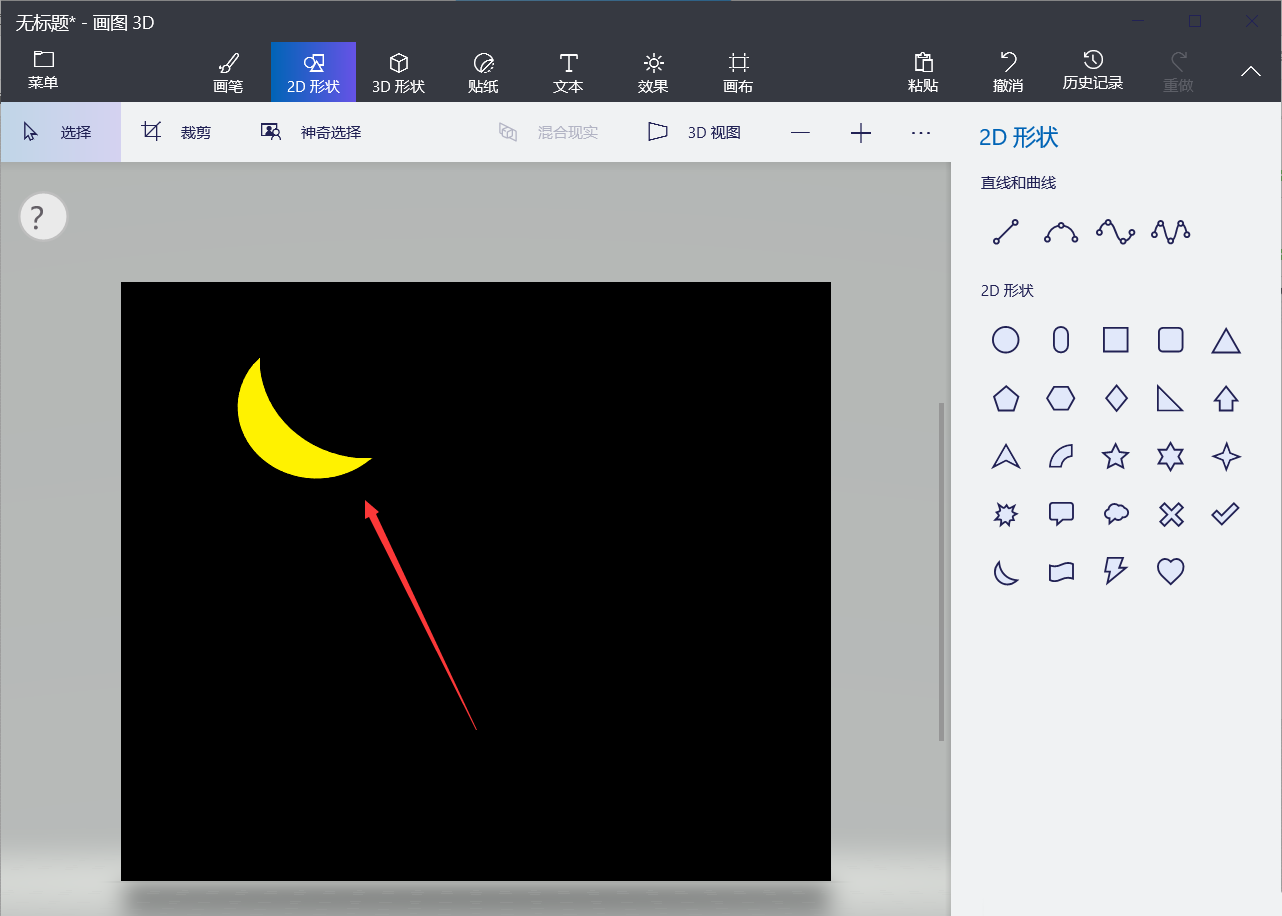Click the canvas vertical scrollbar
Screen dimensions: 1282x916
tap(941, 571)
